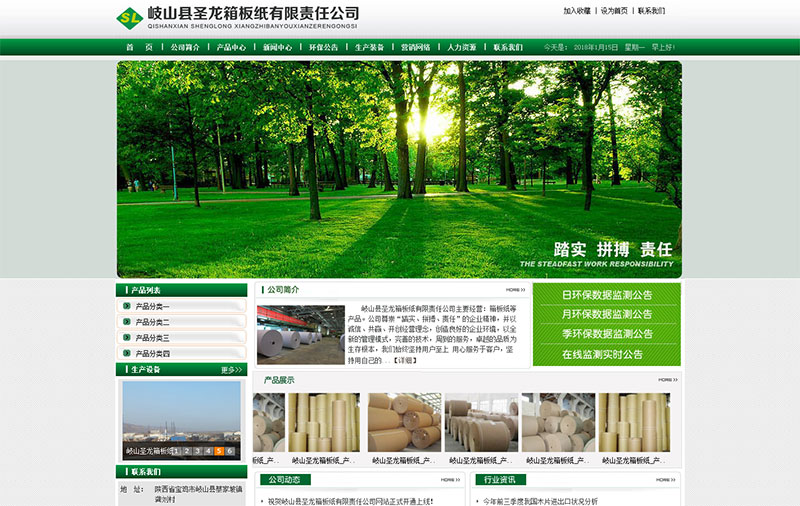Click 设为首页 link in header

(614, 11)
